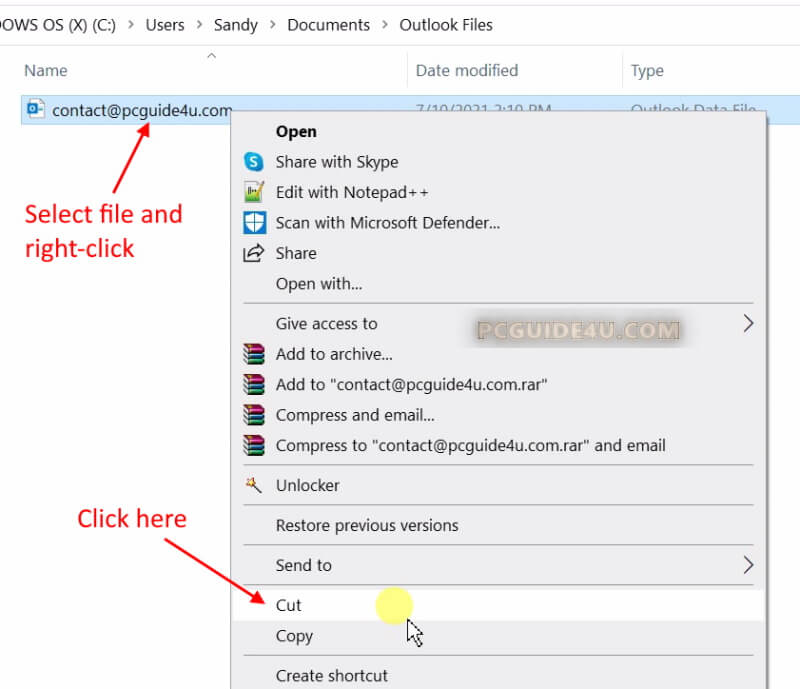Choose Copy from the context menu
The image size is (800, 689).
[x=294, y=636]
